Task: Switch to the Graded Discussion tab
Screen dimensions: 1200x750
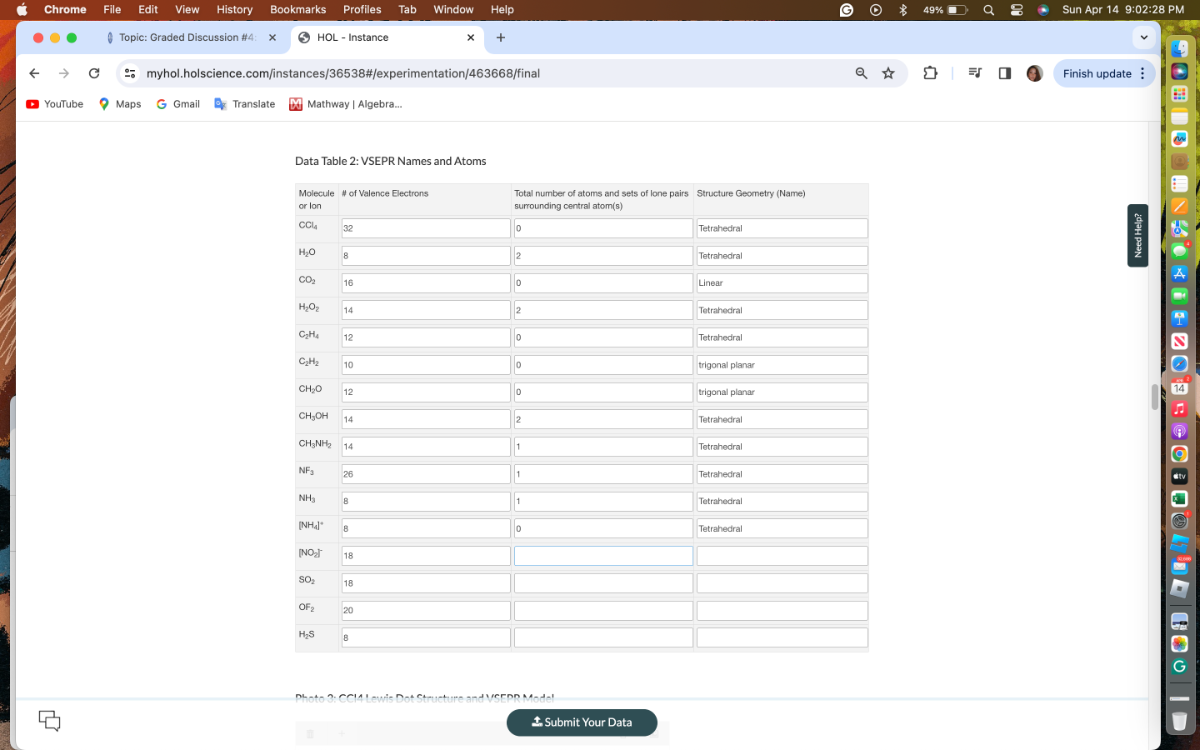Action: click(x=185, y=37)
